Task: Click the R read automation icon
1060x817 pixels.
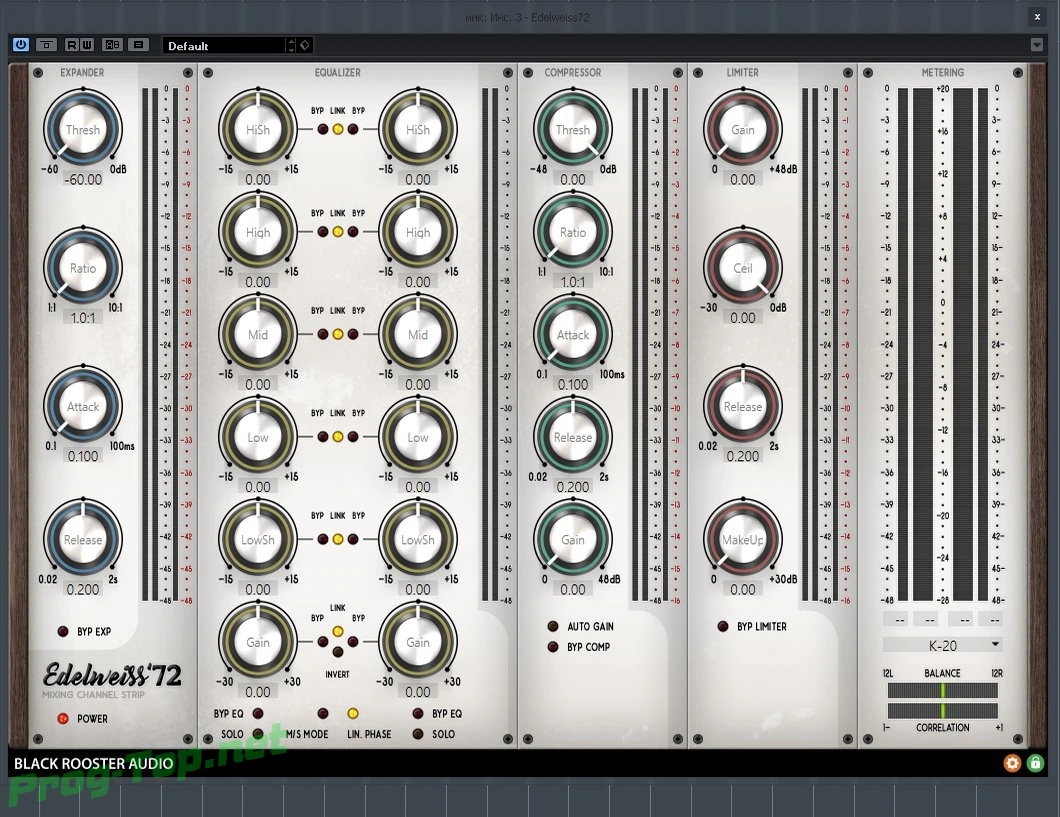Action: 72,45
